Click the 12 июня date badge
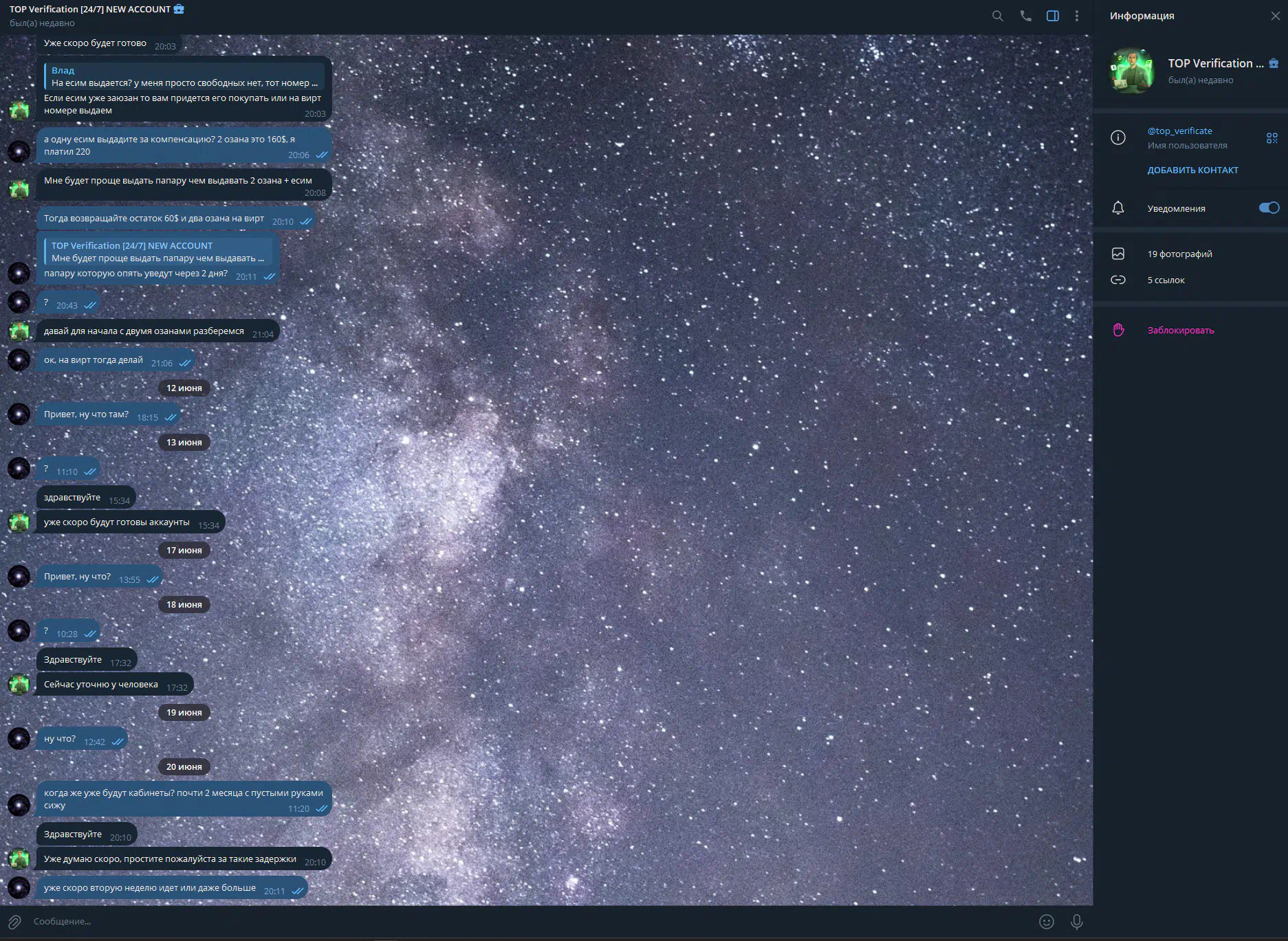 click(x=184, y=388)
